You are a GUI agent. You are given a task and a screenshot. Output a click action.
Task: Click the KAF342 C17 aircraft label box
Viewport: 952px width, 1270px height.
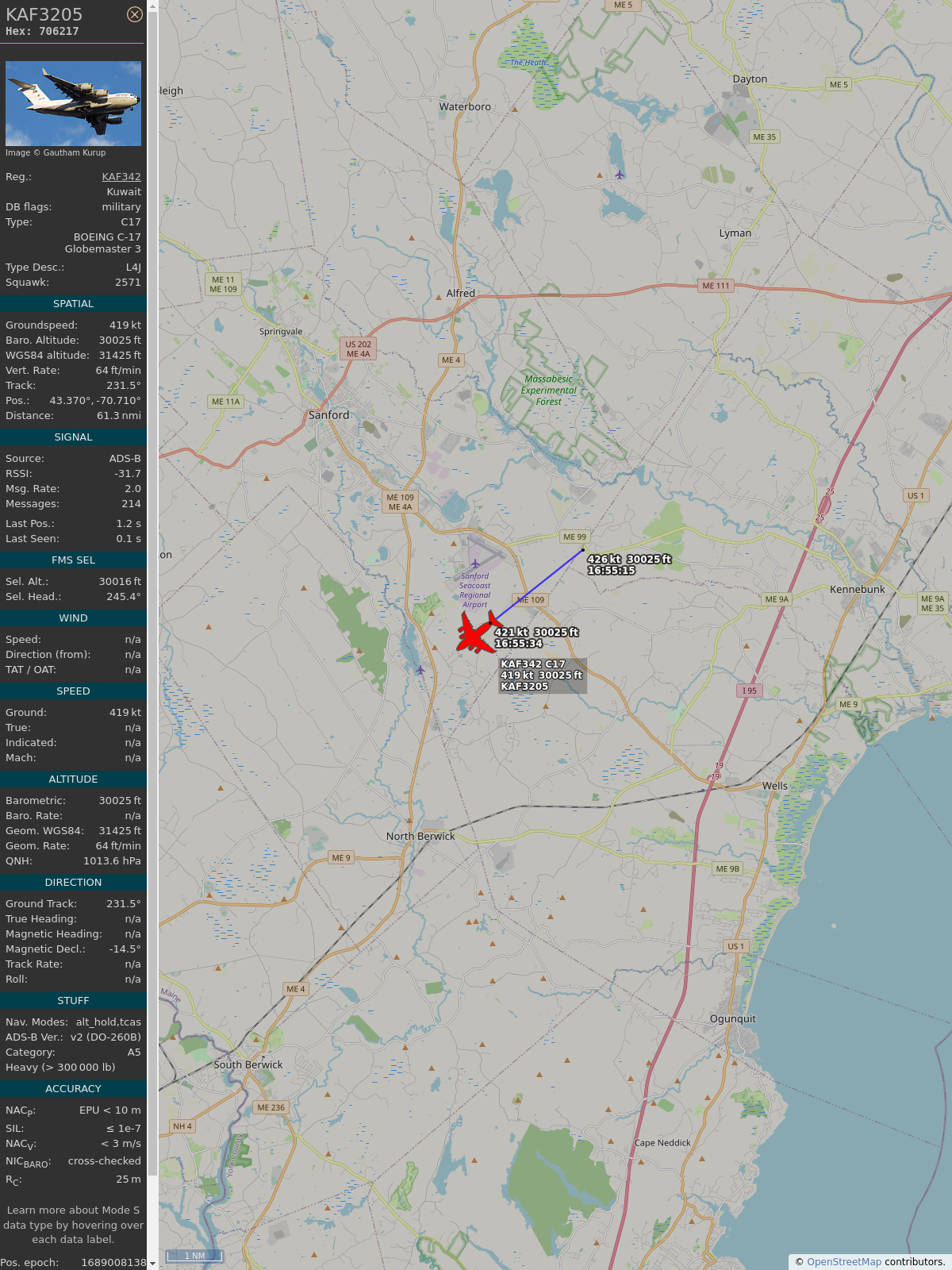pos(543,675)
